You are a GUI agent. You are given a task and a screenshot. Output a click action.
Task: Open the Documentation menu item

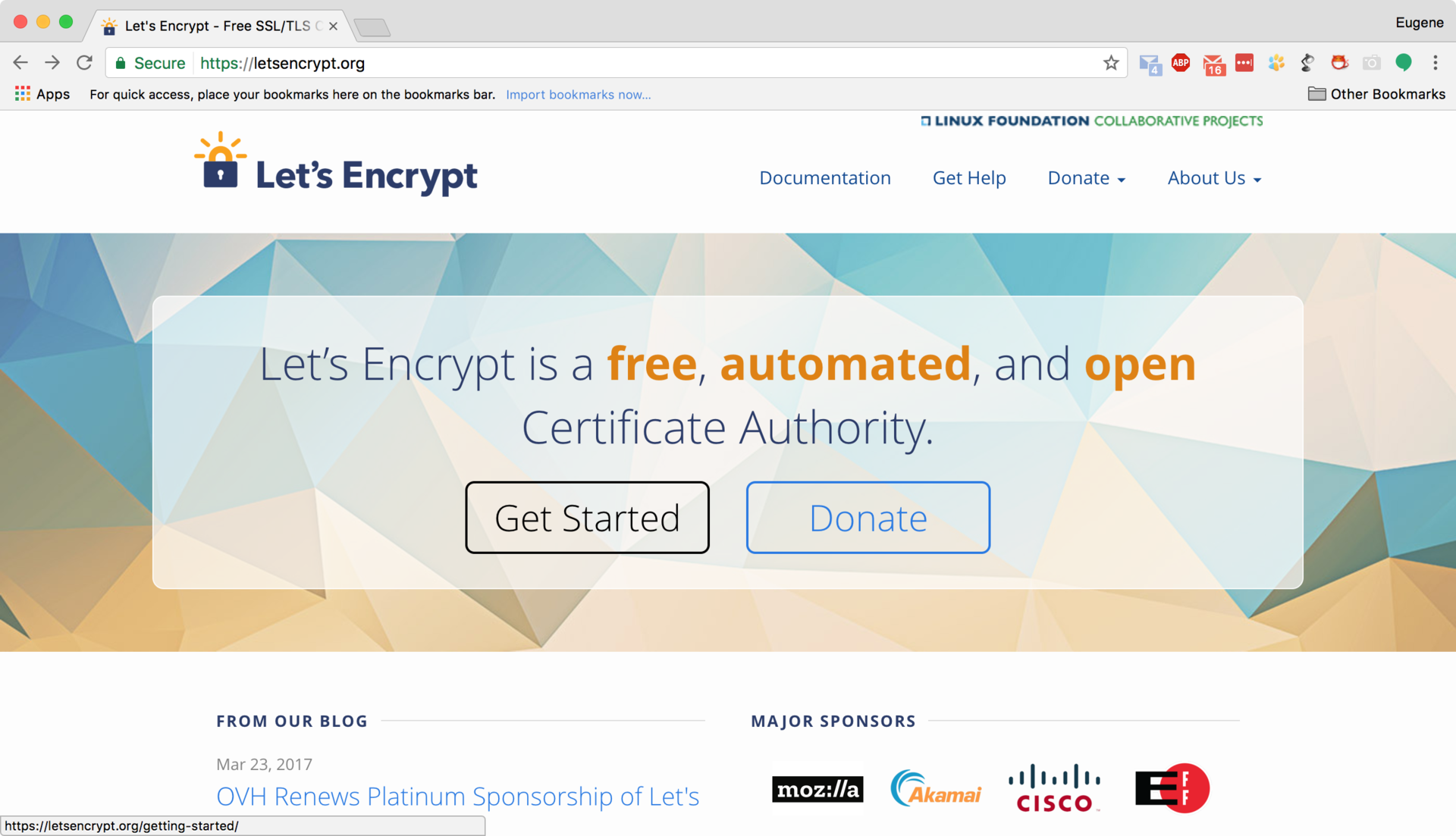coord(825,177)
